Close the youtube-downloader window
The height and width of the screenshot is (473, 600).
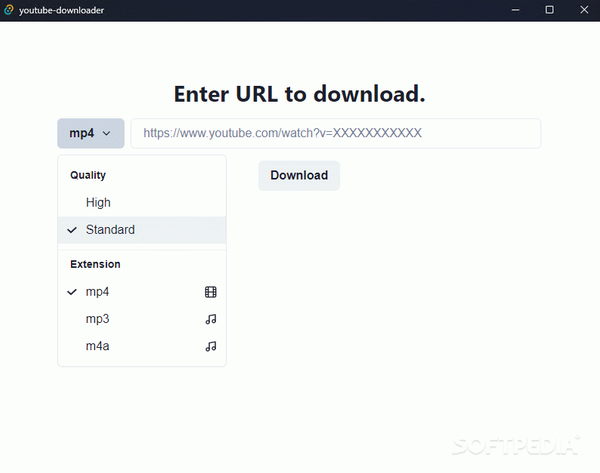[x=584, y=10]
